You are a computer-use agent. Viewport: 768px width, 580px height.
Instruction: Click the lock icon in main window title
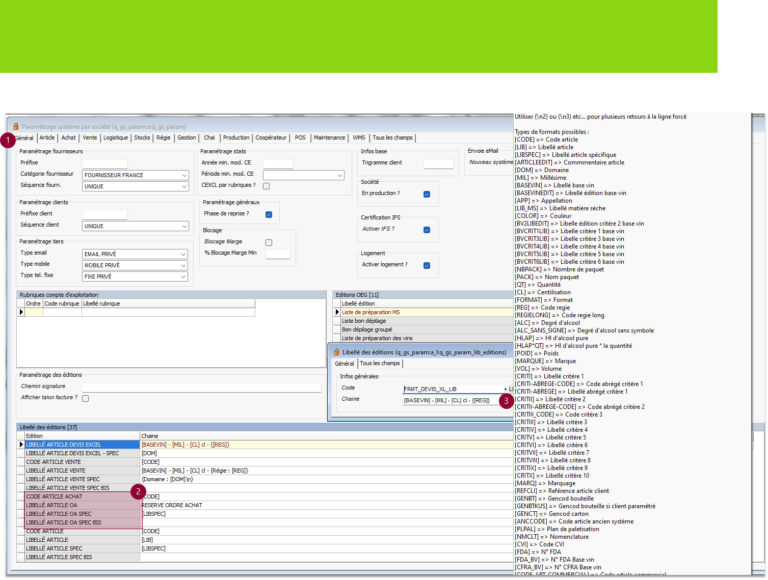click(16, 128)
